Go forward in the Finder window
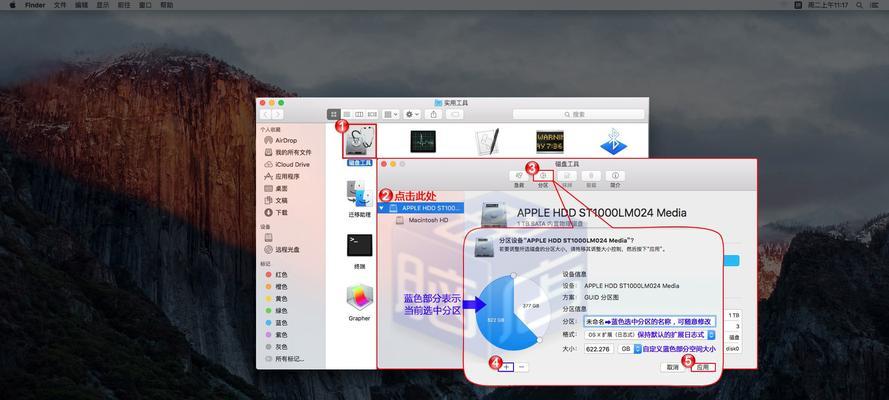 278,114
